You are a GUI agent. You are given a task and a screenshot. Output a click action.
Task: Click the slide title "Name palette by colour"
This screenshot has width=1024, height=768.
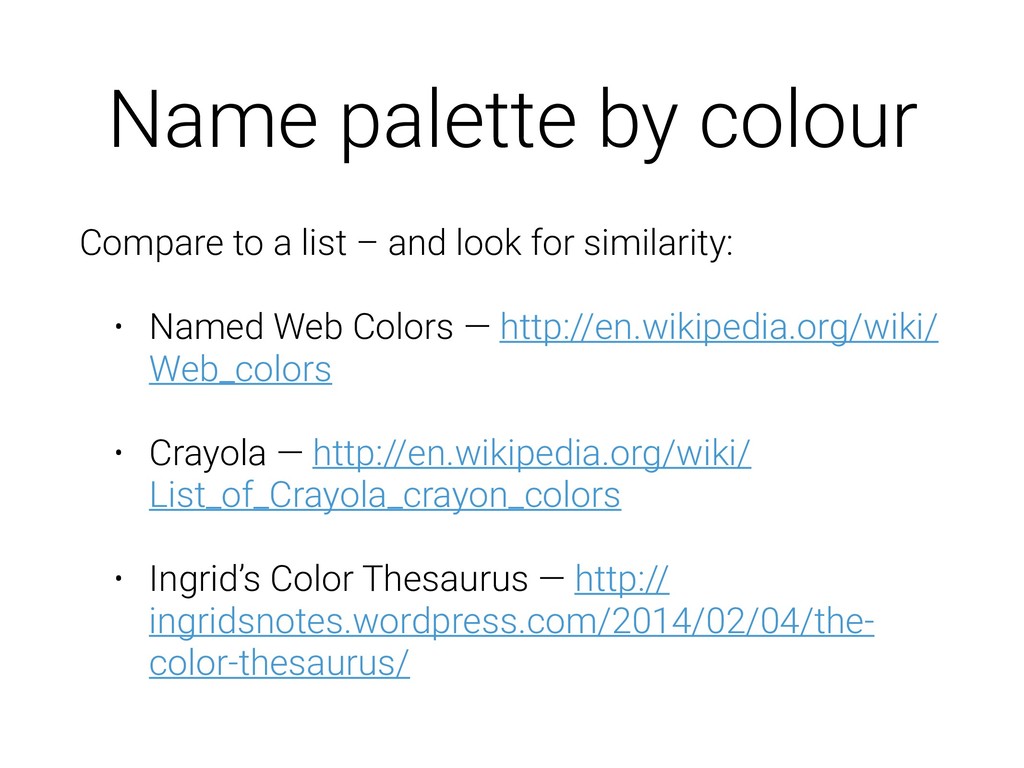point(512,121)
